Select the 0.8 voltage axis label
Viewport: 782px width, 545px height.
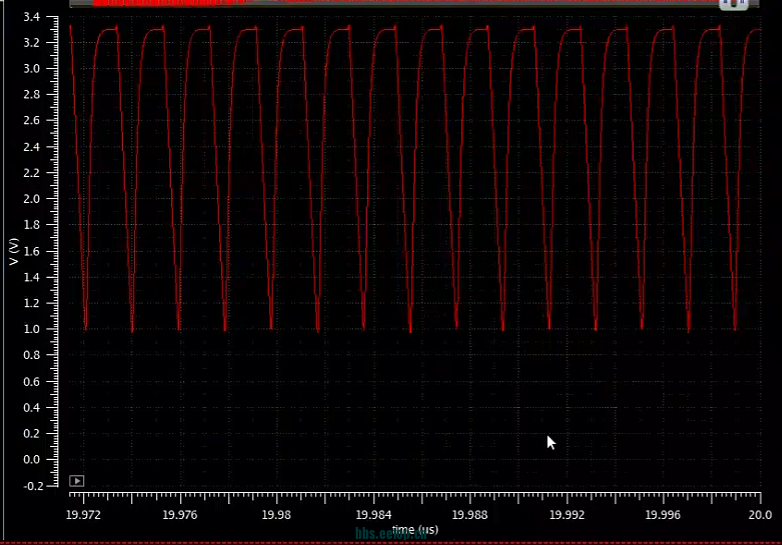point(31,355)
